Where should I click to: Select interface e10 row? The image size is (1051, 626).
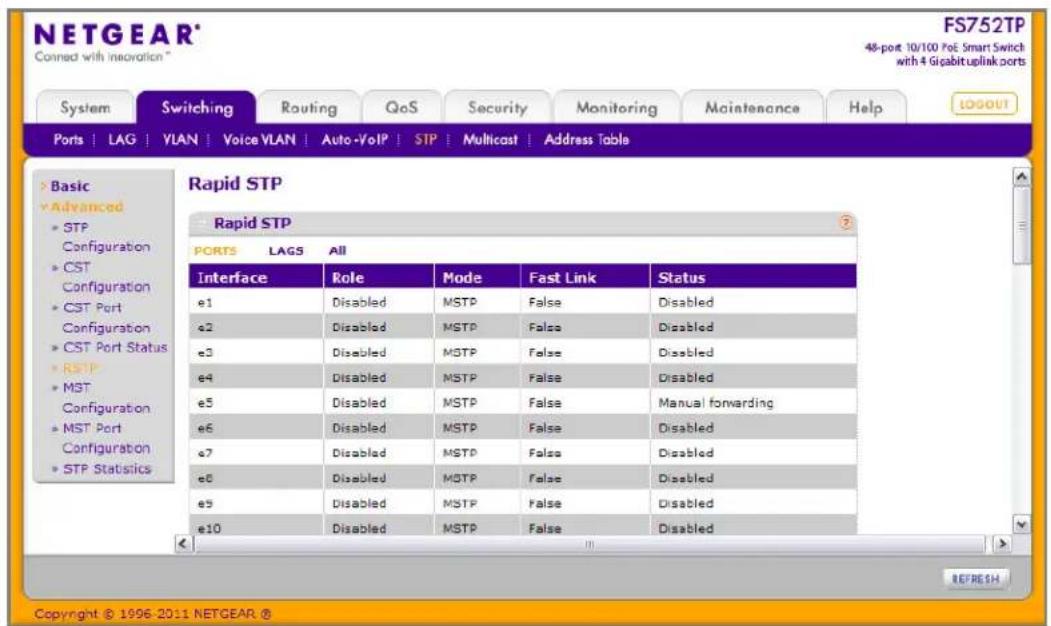522,527
